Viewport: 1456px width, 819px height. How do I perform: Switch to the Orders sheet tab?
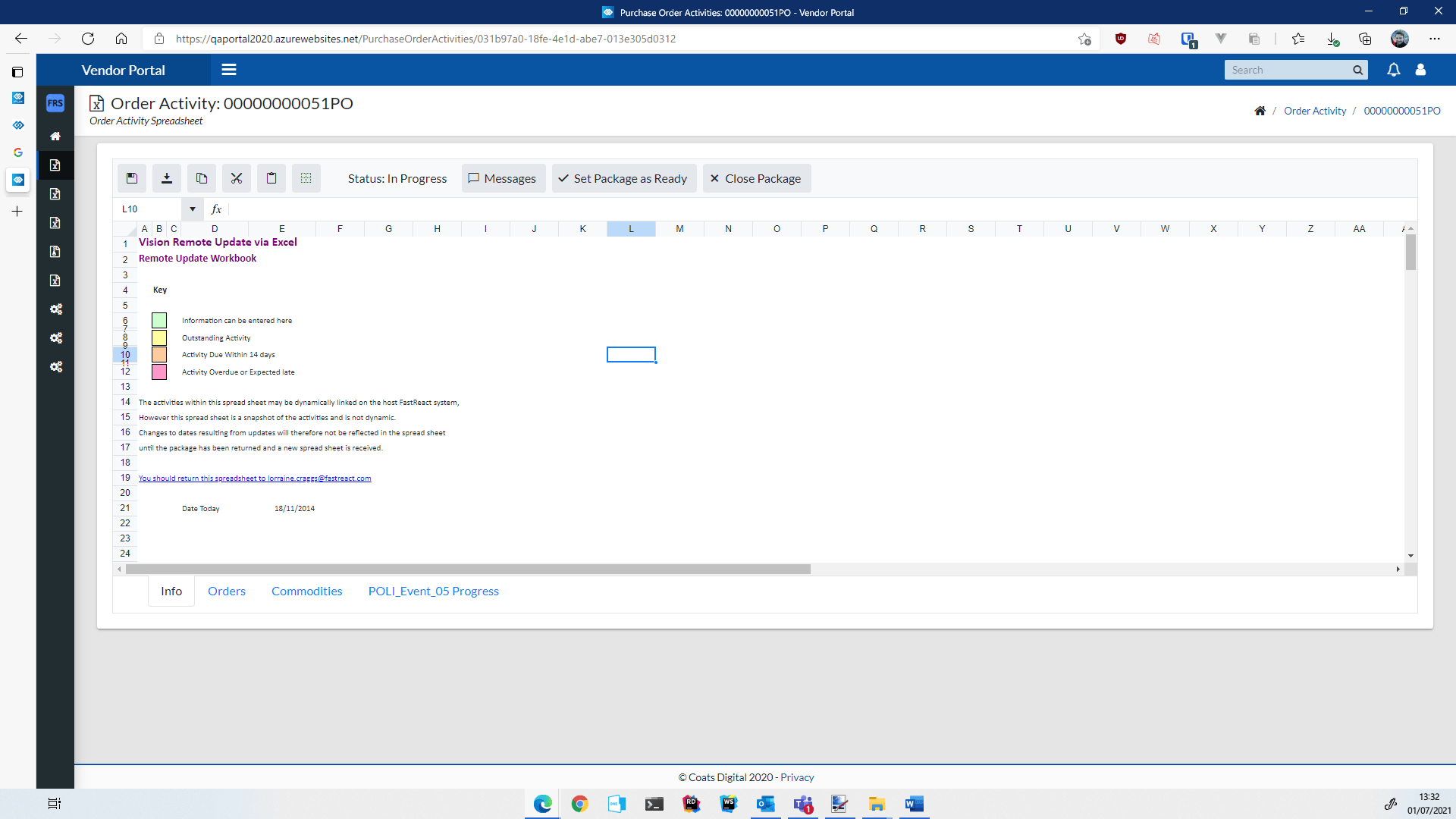(x=227, y=591)
